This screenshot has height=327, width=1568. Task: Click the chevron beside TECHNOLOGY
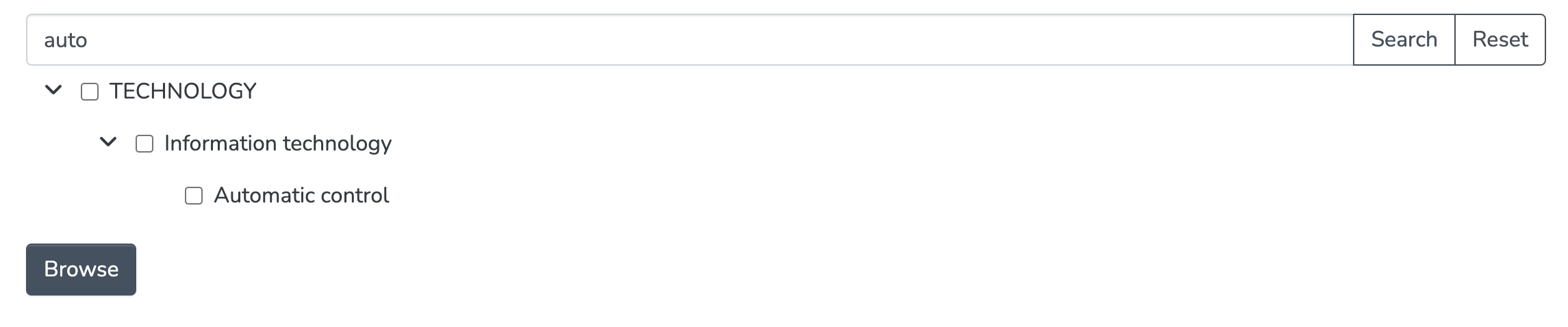click(x=53, y=90)
